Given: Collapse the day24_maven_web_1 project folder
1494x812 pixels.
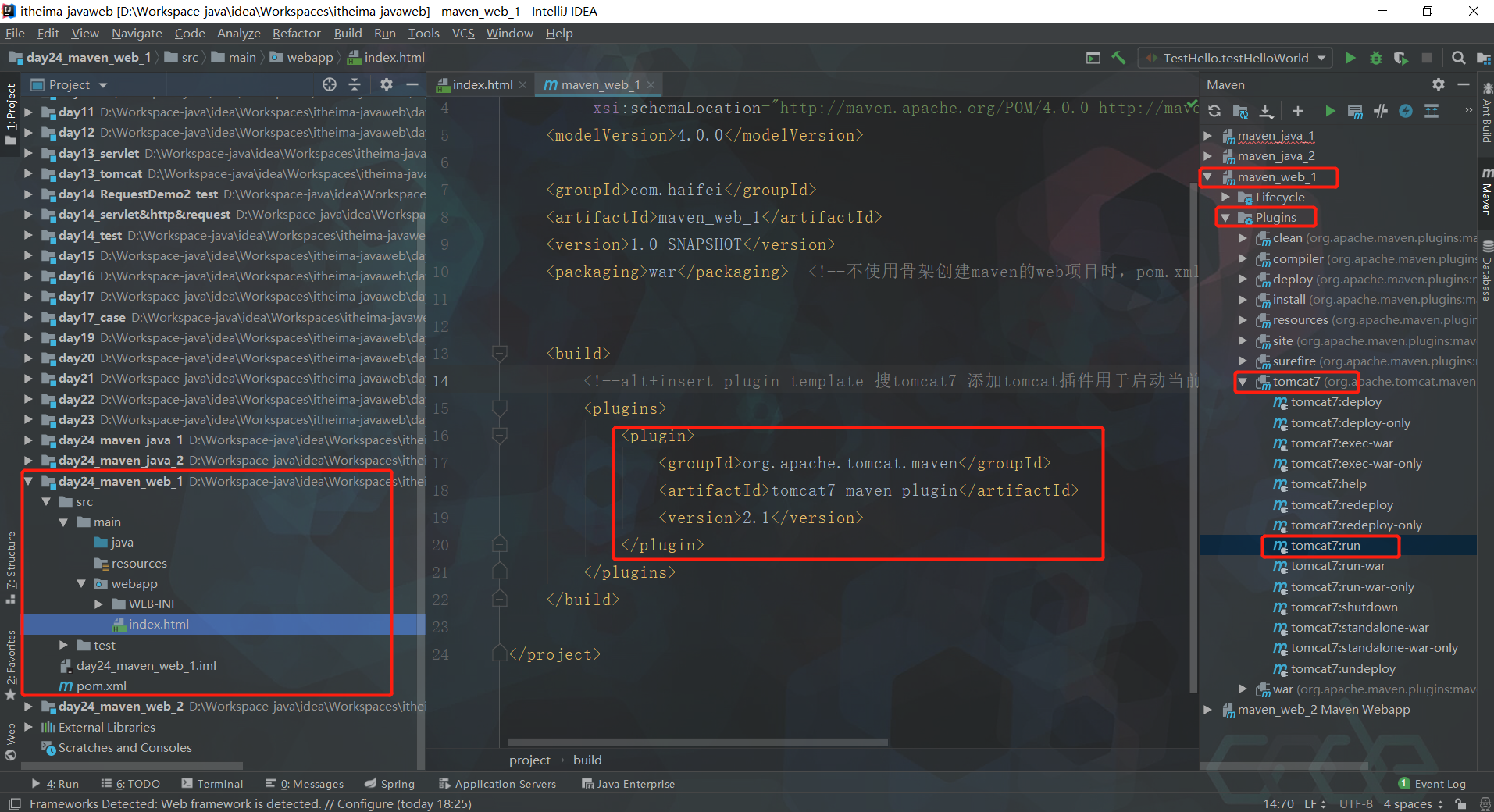Looking at the screenshot, I should click(x=29, y=482).
